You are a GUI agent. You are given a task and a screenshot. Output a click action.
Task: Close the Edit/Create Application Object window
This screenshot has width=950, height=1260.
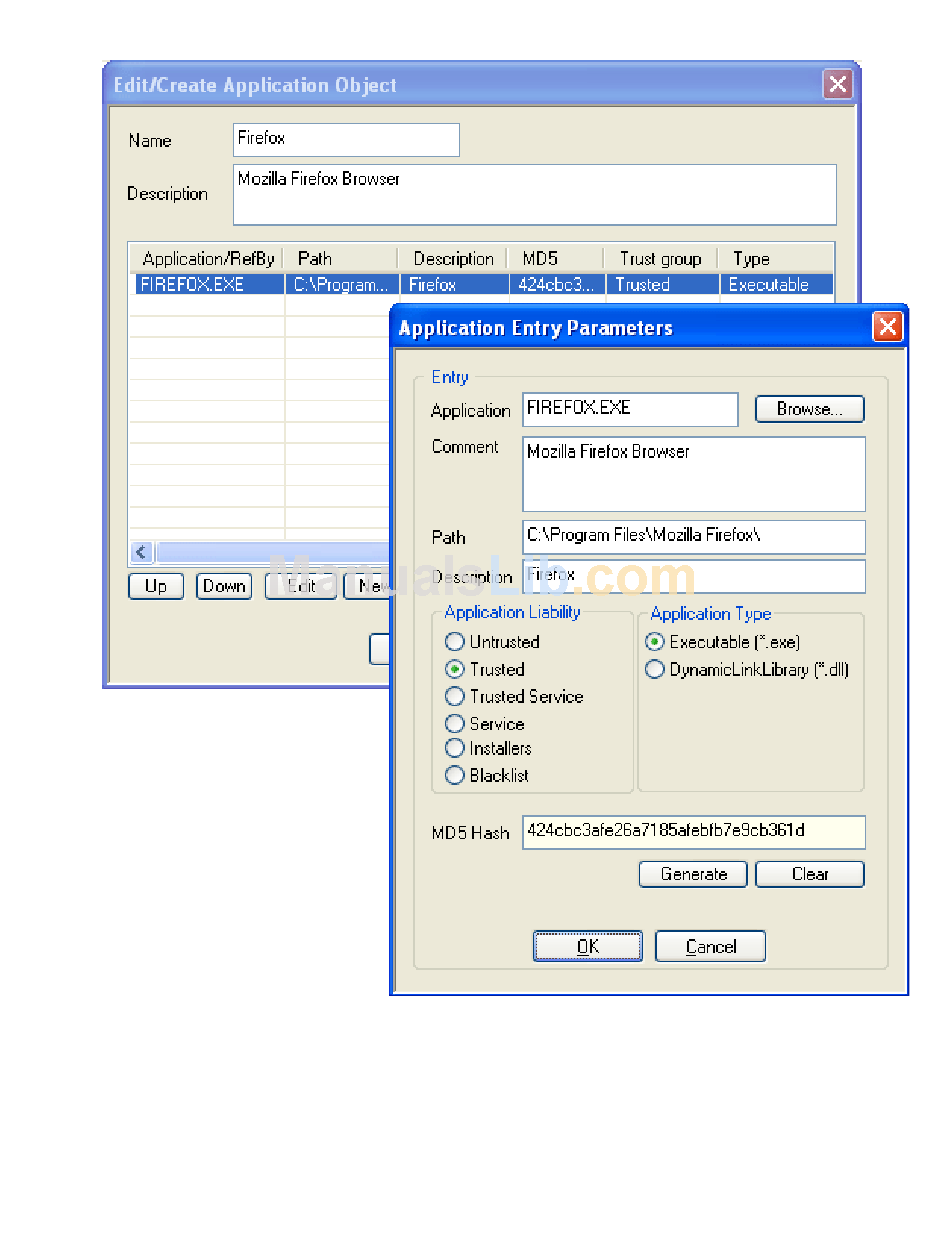coord(838,85)
